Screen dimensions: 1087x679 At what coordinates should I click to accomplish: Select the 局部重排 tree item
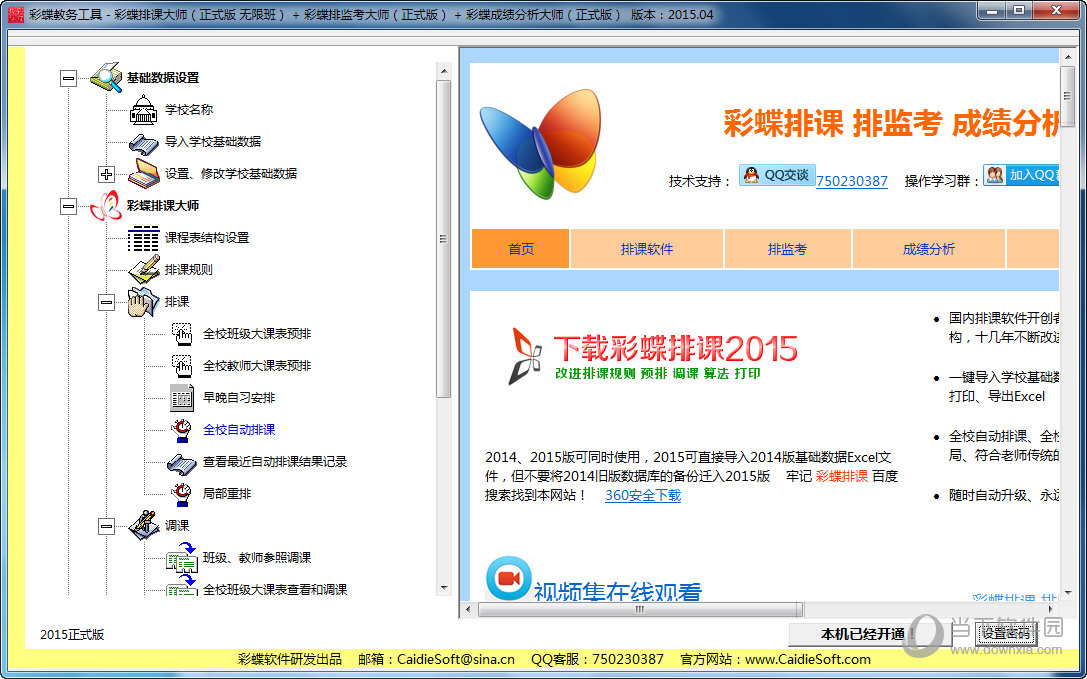pos(227,494)
